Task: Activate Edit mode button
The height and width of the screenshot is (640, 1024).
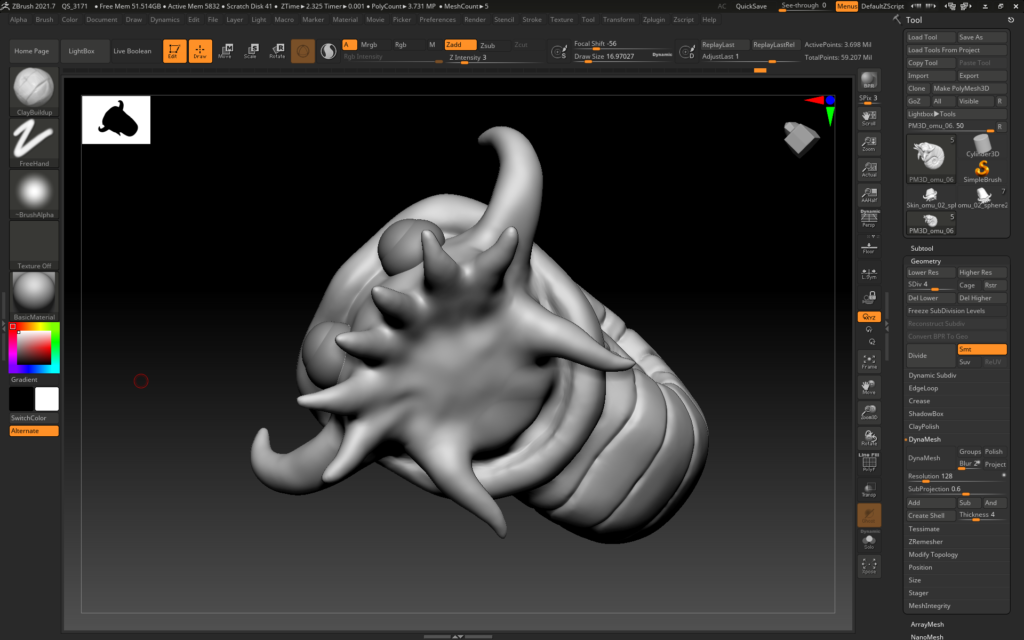Action: pyautogui.click(x=174, y=50)
